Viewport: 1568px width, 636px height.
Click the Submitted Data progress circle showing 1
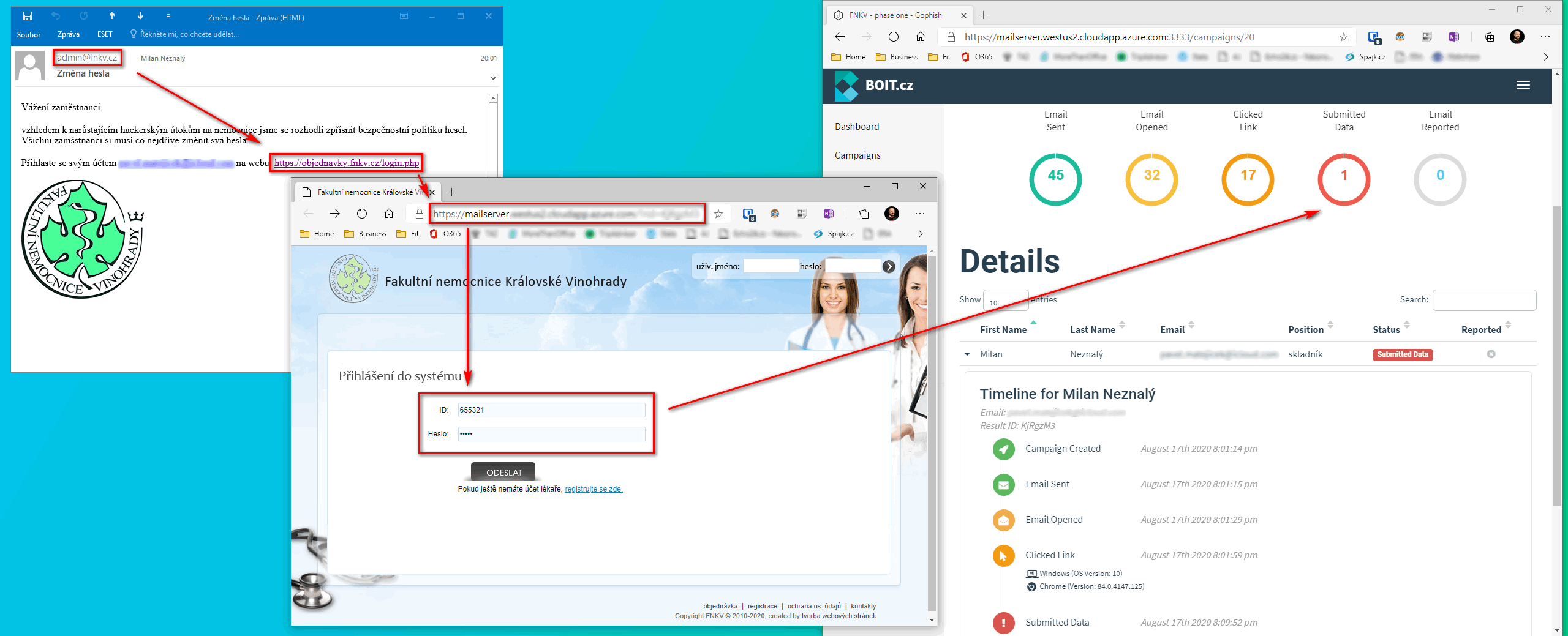(1344, 179)
